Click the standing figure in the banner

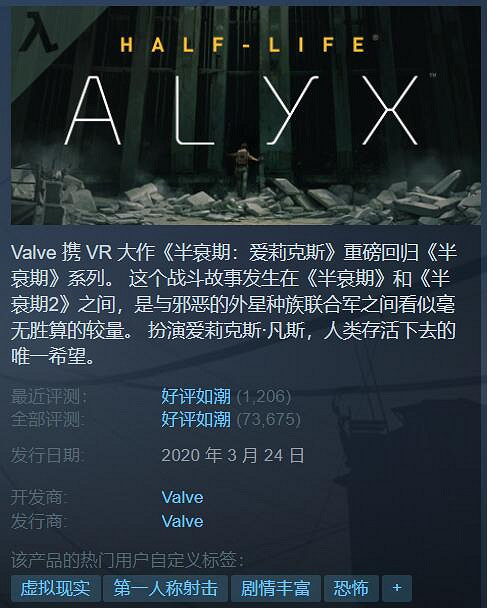pos(244,171)
